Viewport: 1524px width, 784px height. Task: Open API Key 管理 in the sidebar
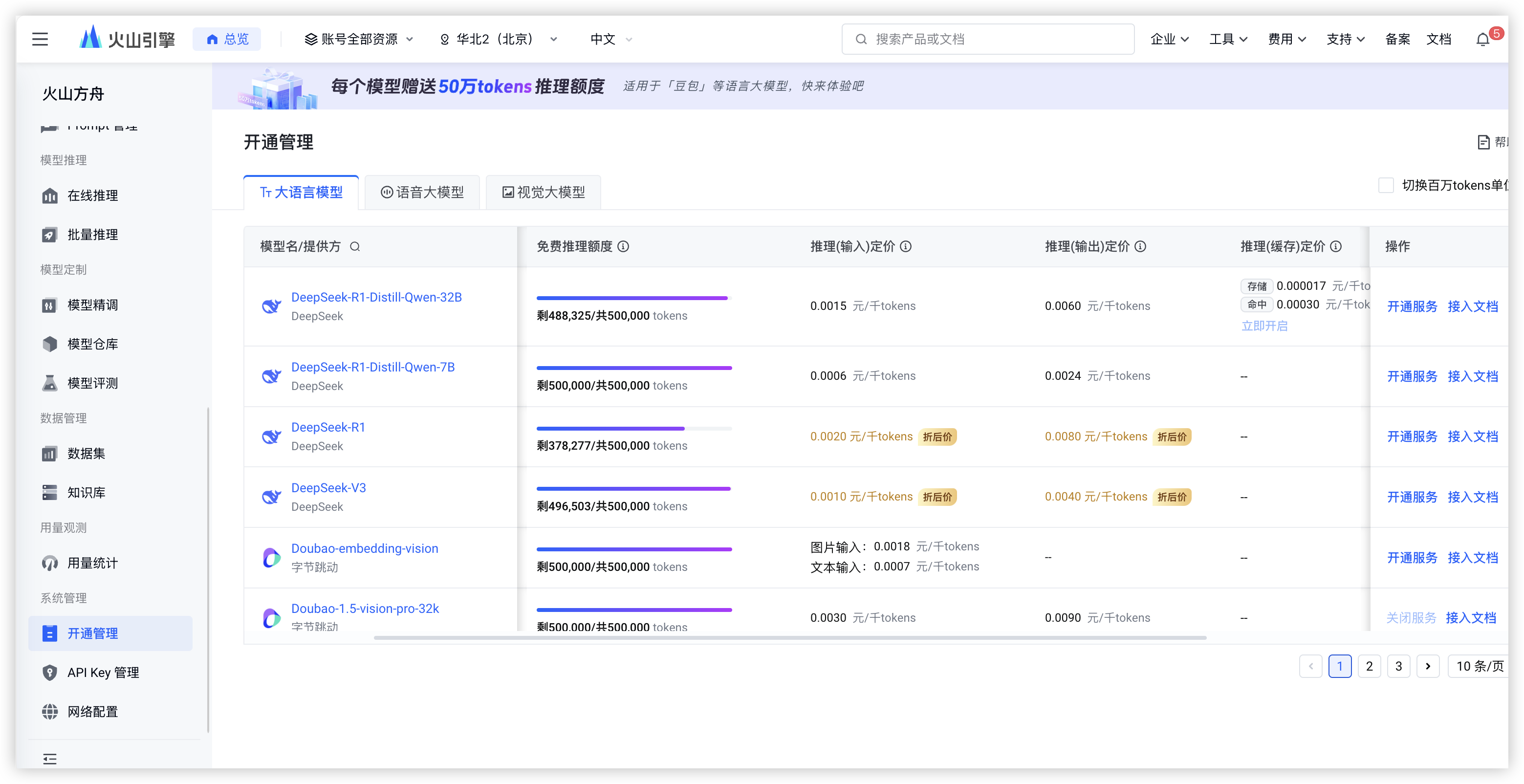pyautogui.click(x=103, y=672)
